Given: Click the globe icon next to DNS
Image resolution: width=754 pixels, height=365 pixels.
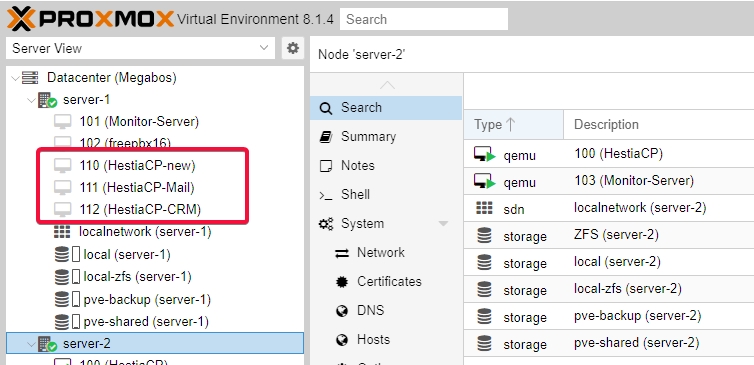Looking at the screenshot, I should pos(342,311).
